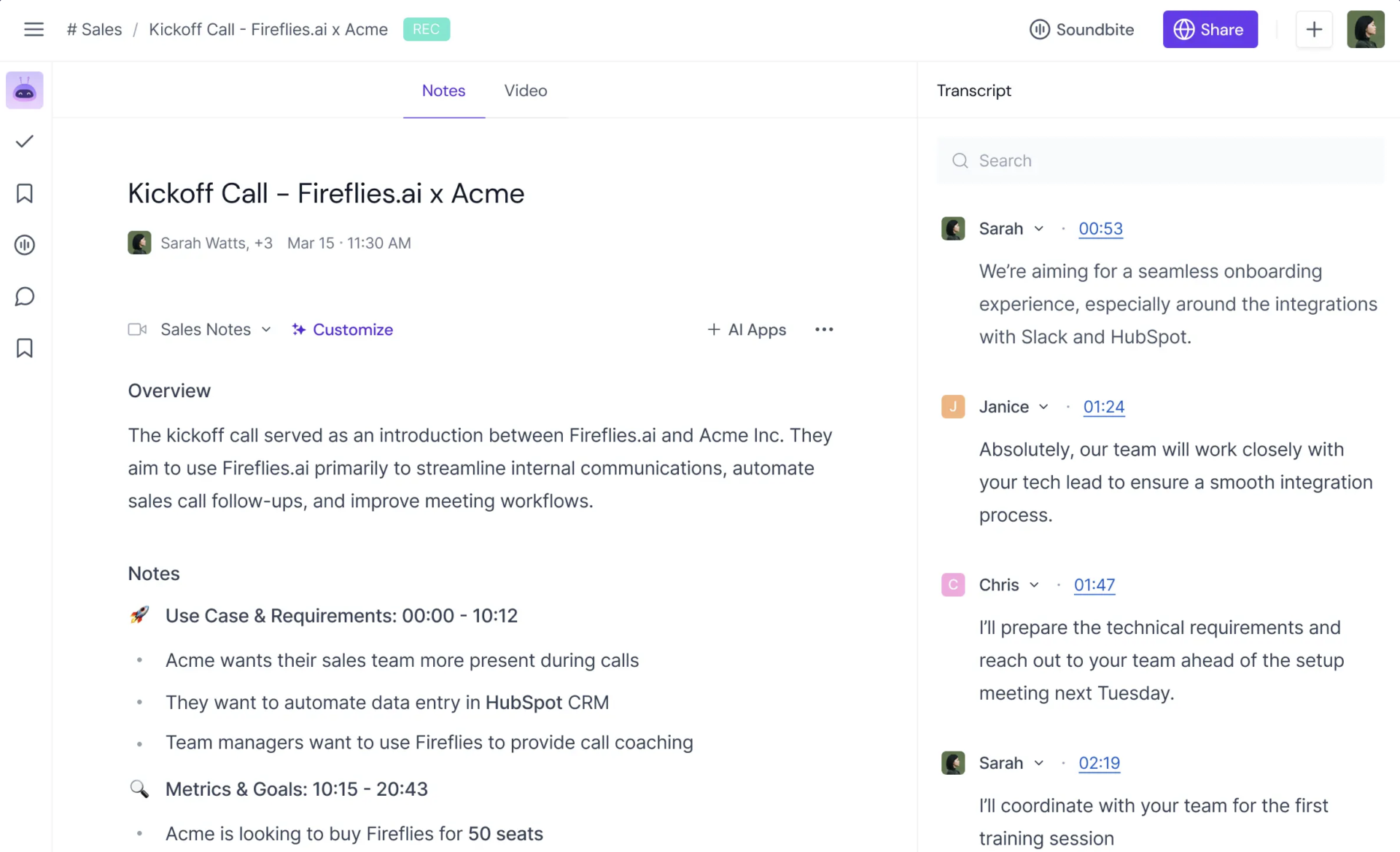
Task: Click the Kickoff Call breadcrumb title
Action: 268,29
